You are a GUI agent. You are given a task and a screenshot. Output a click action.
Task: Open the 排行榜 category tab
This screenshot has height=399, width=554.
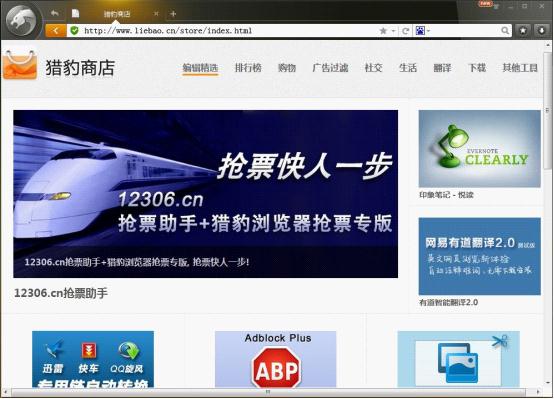248,68
